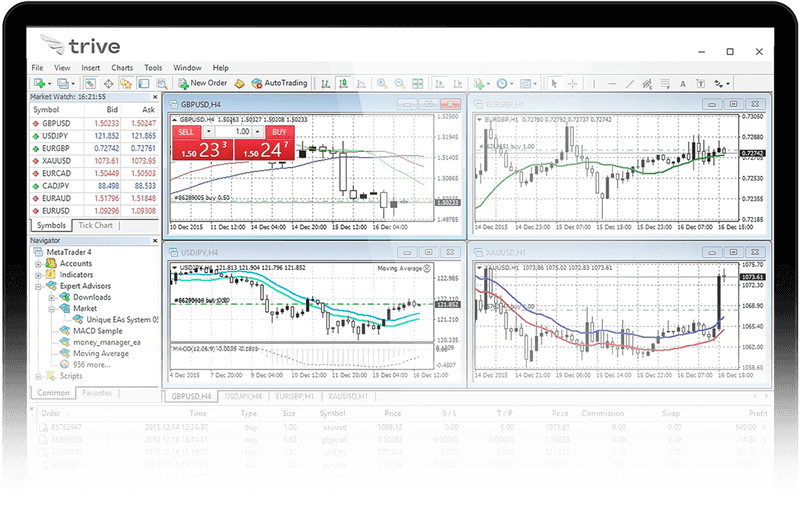
Task: Close the Navigator panel
Action: 155,240
